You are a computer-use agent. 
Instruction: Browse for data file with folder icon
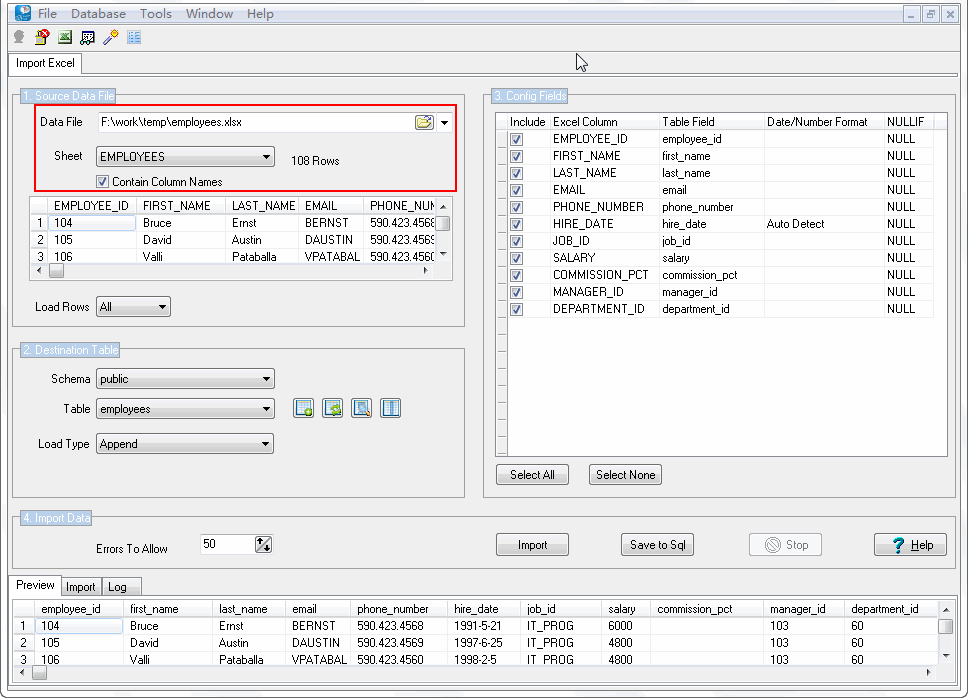click(424, 122)
